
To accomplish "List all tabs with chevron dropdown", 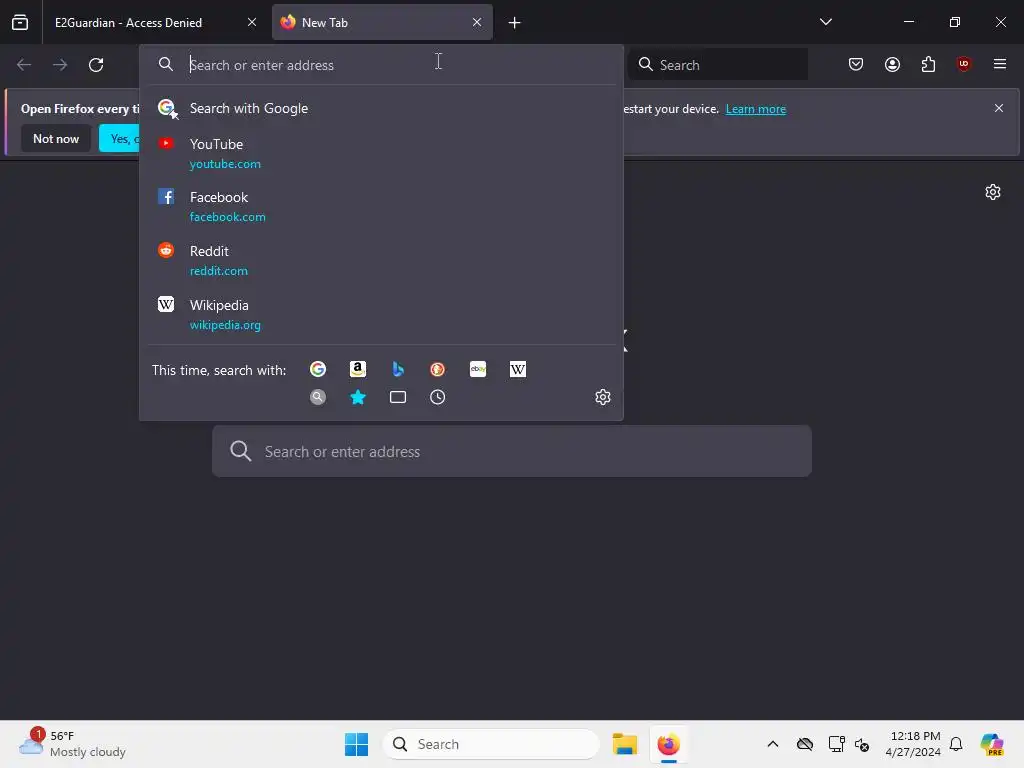I will click(x=825, y=22).
